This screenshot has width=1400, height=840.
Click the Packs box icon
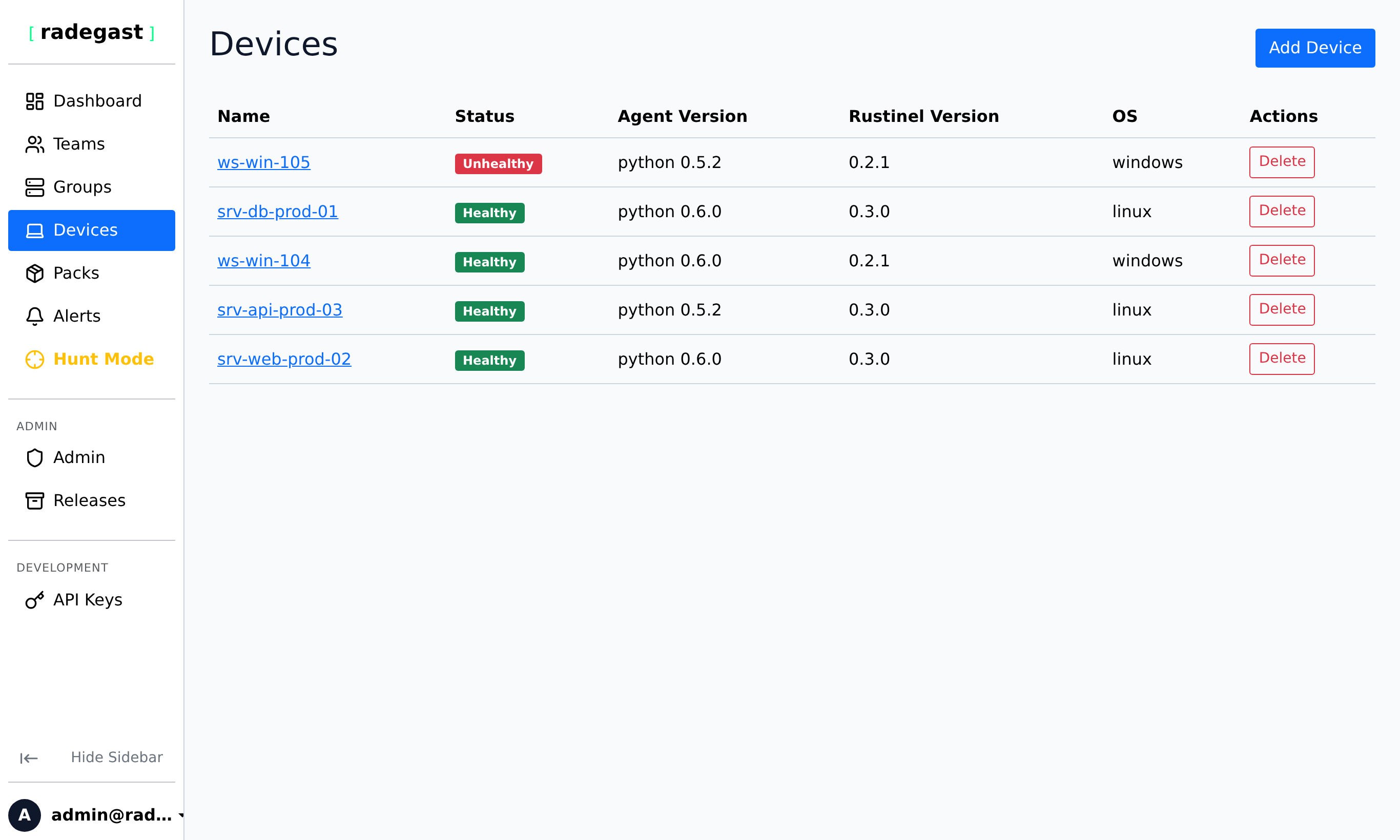(x=34, y=274)
